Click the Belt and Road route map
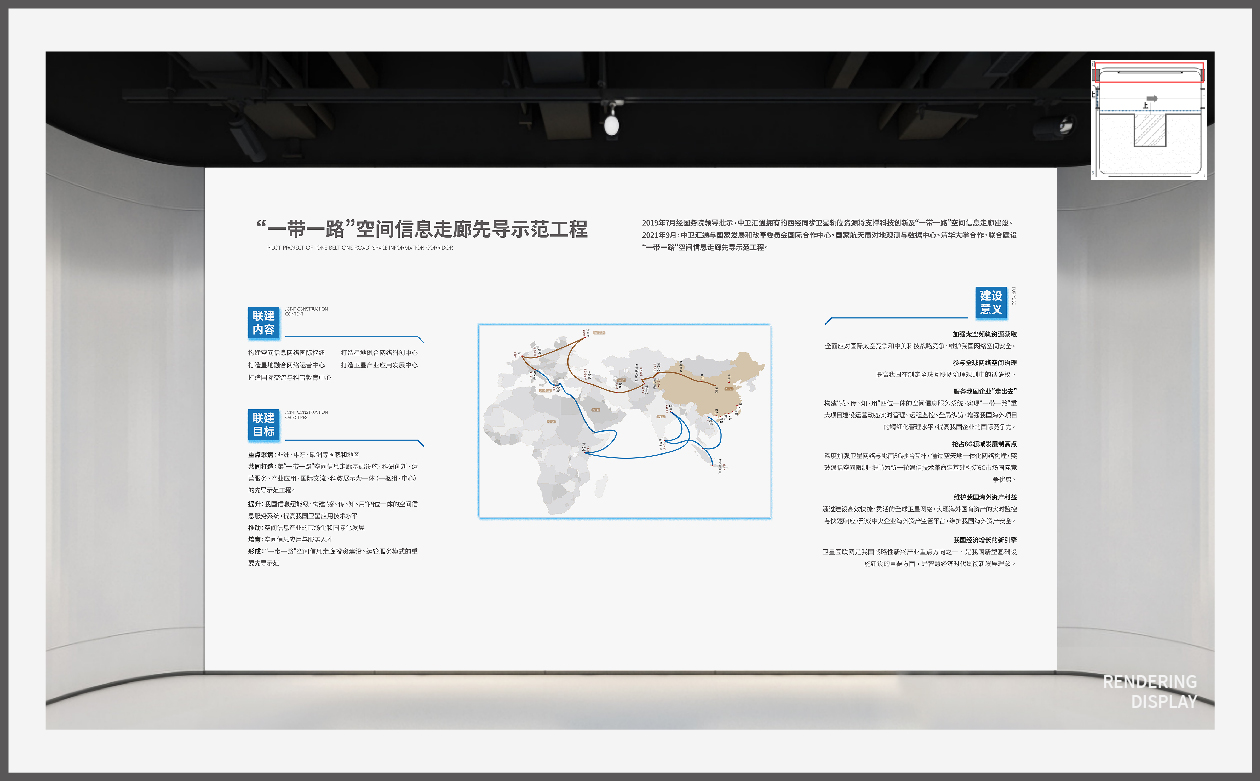This screenshot has height=781, width=1260. pos(624,421)
